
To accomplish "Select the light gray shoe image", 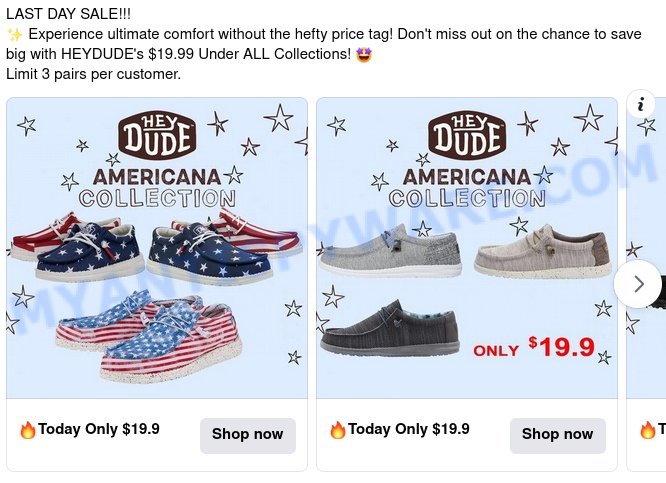I will click(x=390, y=251).
